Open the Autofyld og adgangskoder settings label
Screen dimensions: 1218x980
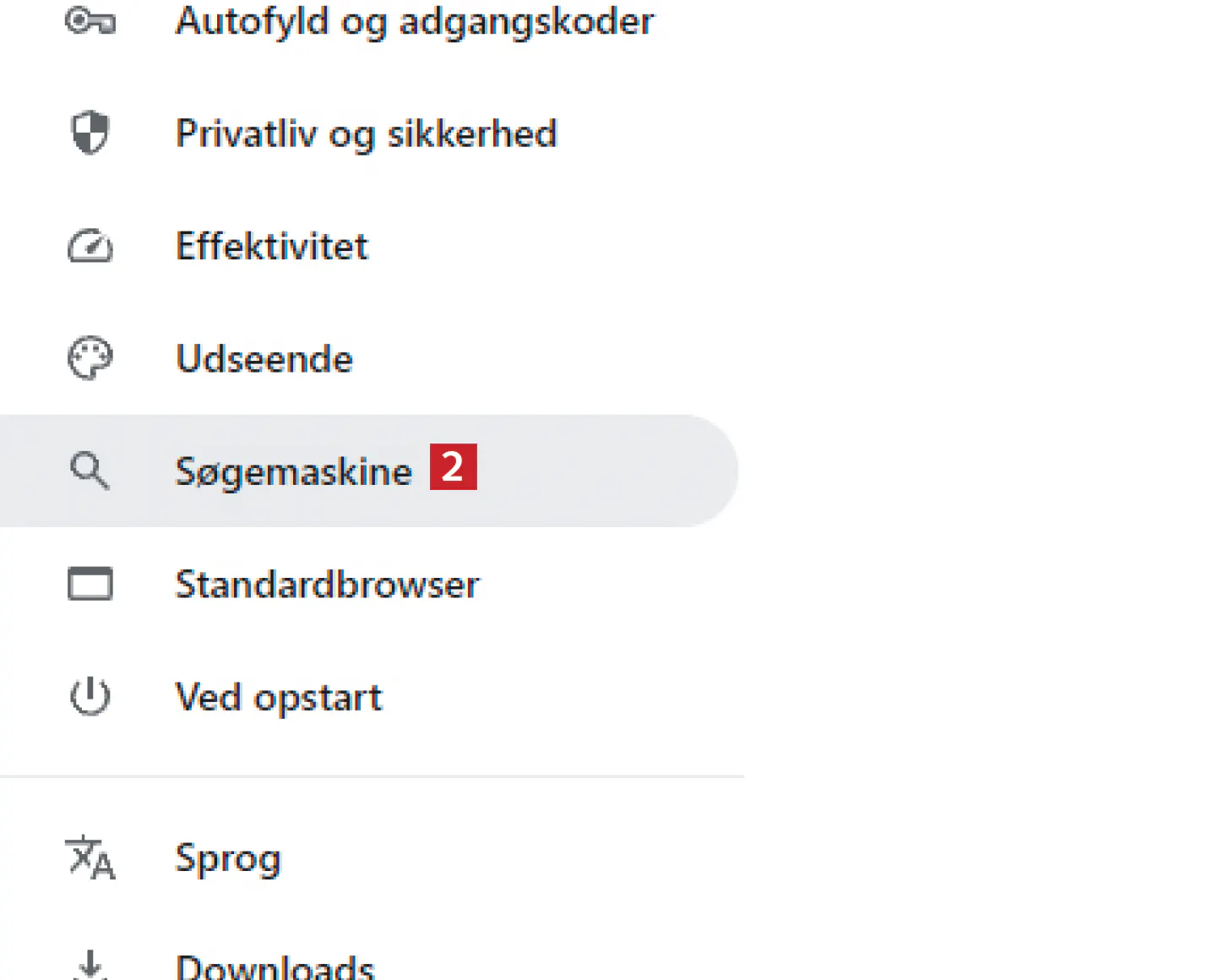[x=414, y=21]
